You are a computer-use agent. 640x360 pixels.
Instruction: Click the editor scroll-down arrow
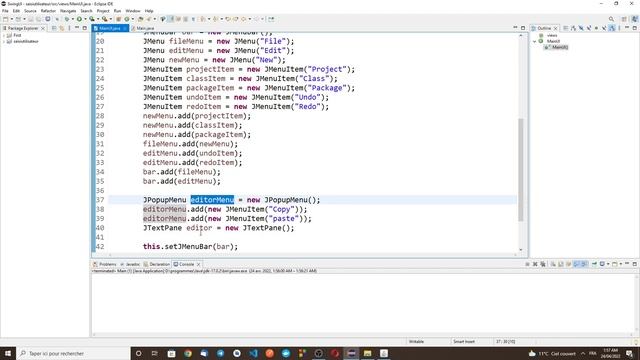[x=520, y=249]
